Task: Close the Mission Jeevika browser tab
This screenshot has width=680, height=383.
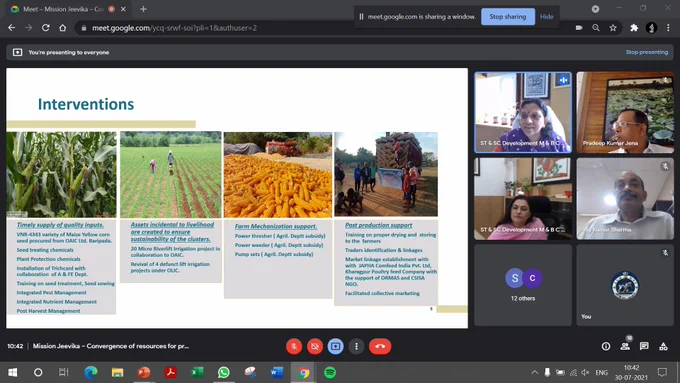Action: (x=123, y=9)
